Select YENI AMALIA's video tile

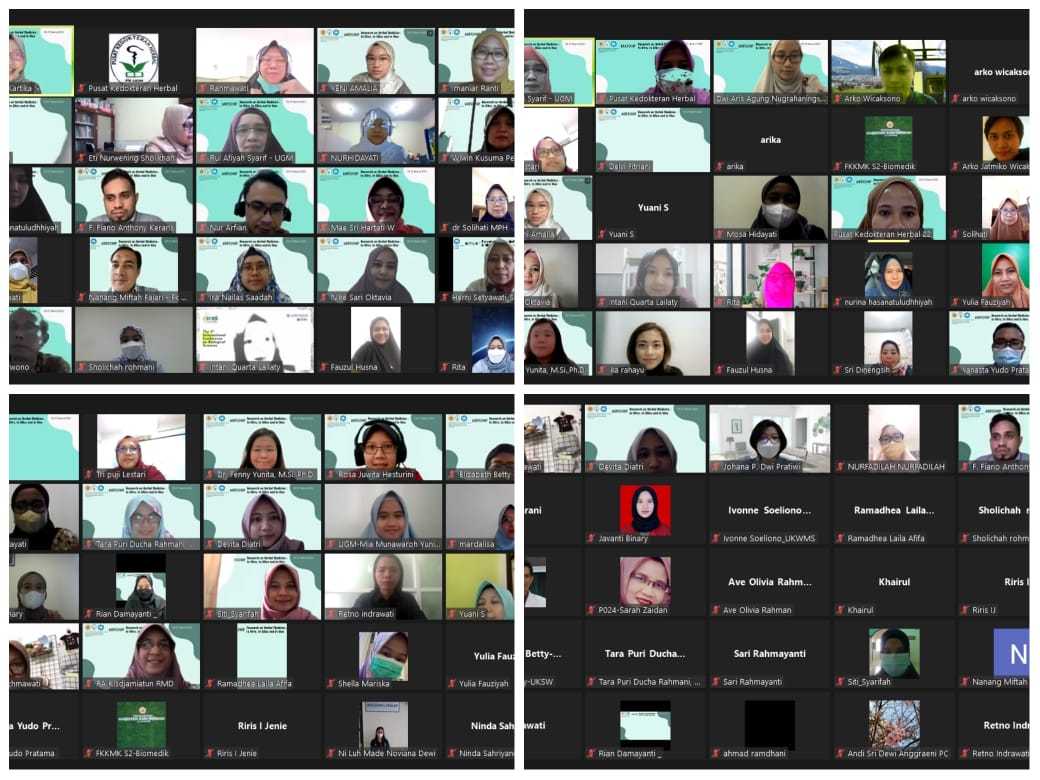(x=375, y=60)
